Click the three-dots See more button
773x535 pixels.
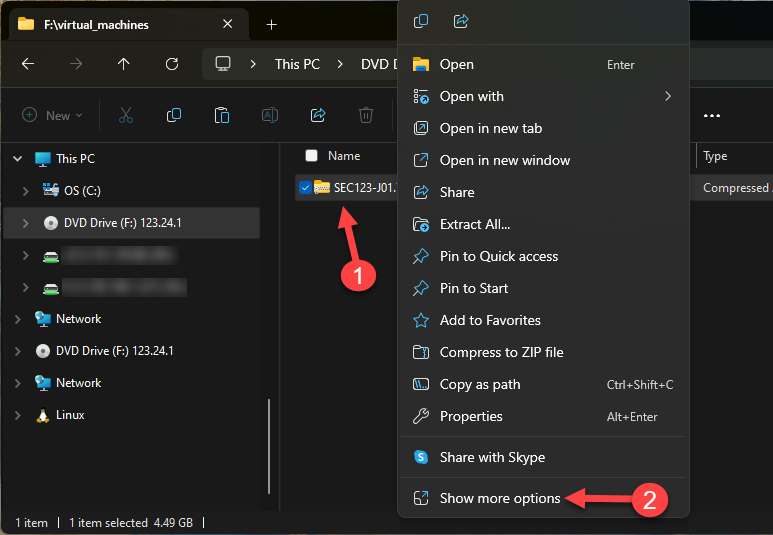712,115
